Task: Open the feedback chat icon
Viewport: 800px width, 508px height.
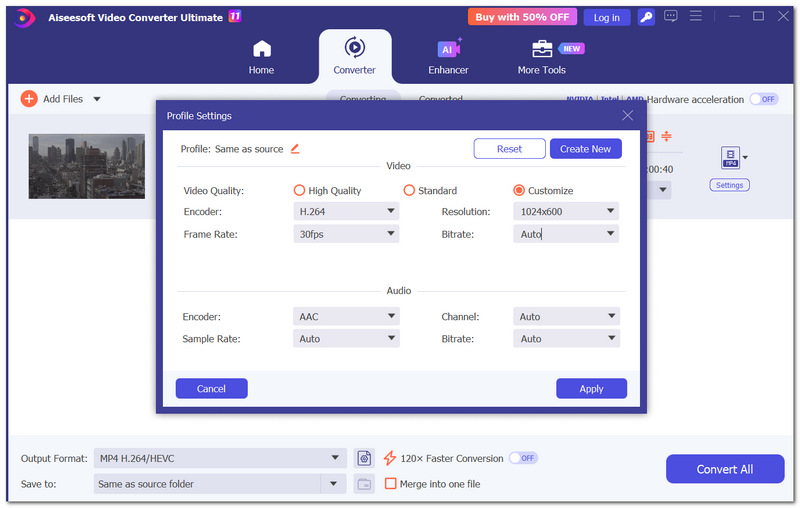Action: pos(670,17)
